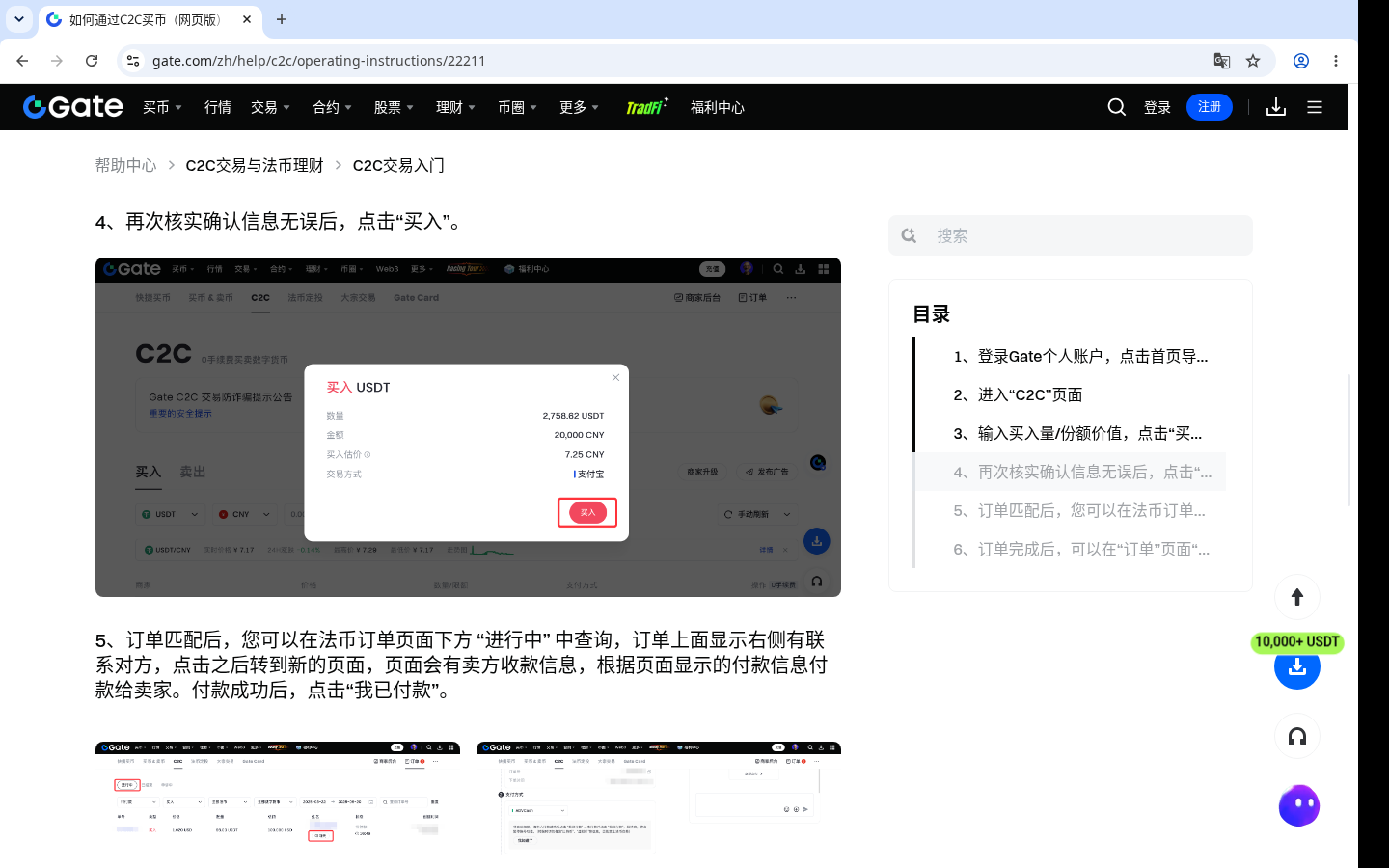The image size is (1389, 868).
Task: Open the 帮助中心 breadcrumb link
Action: pyautogui.click(x=125, y=165)
